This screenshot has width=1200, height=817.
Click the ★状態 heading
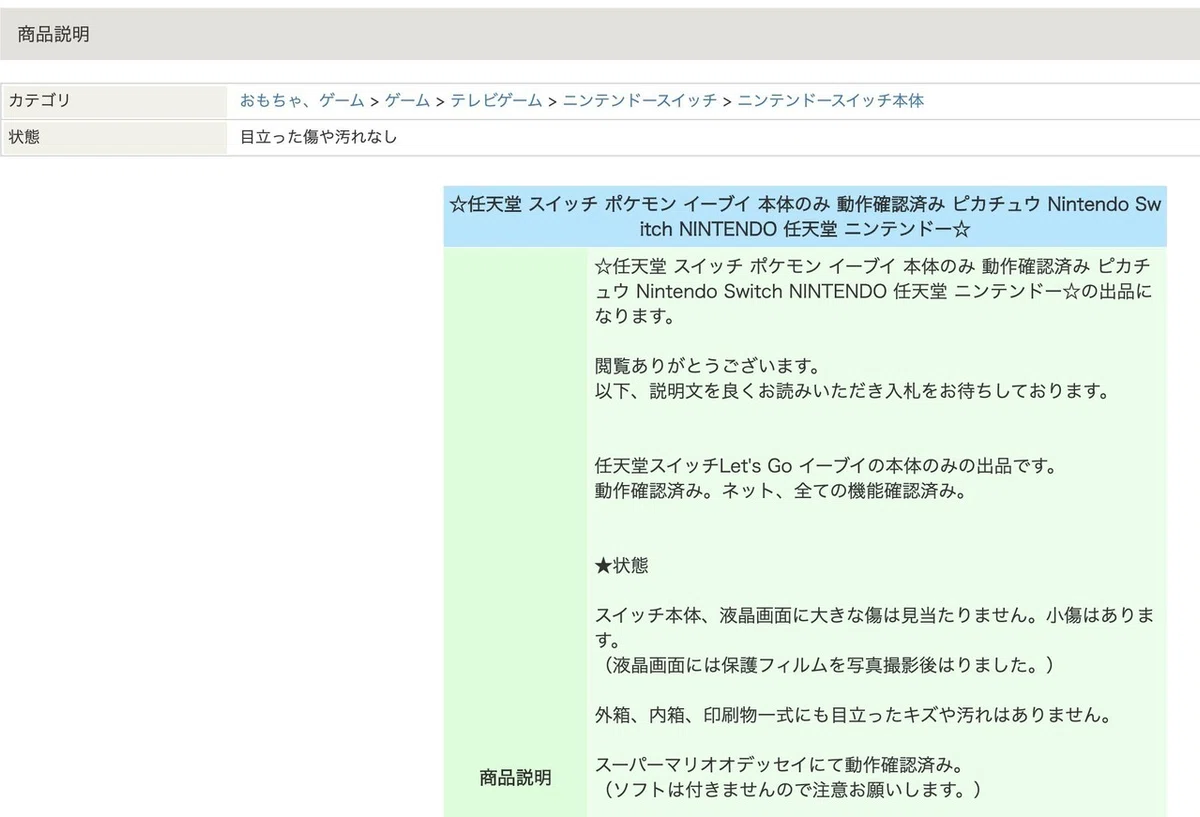(x=621, y=566)
